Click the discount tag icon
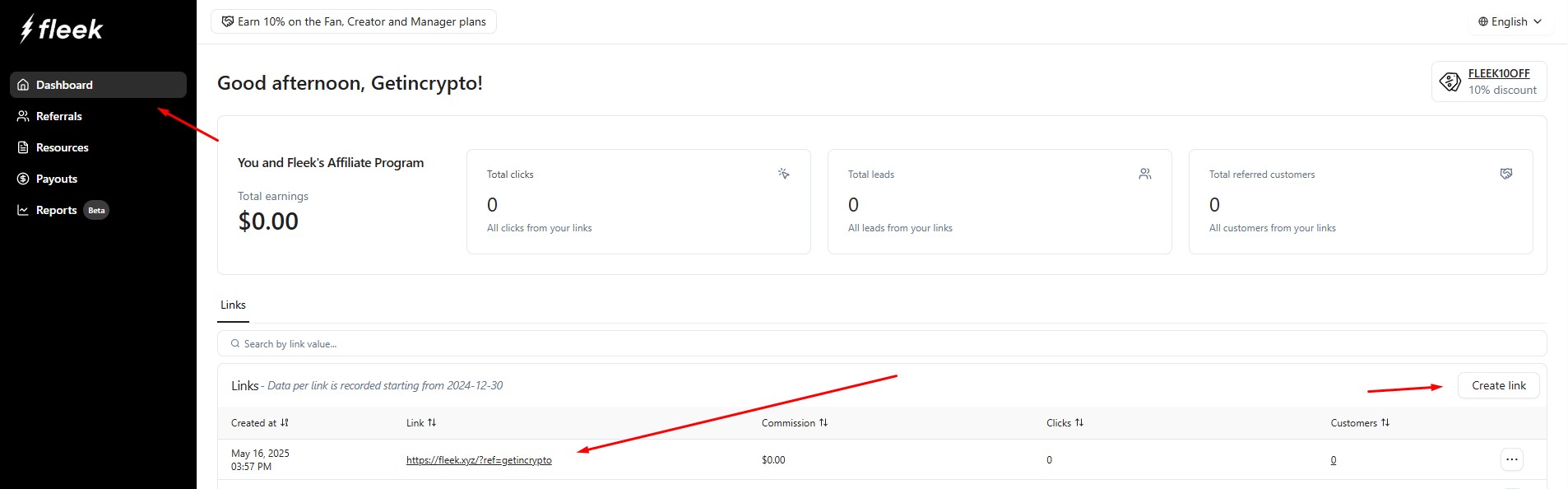This screenshot has height=489, width=1568. (1450, 81)
